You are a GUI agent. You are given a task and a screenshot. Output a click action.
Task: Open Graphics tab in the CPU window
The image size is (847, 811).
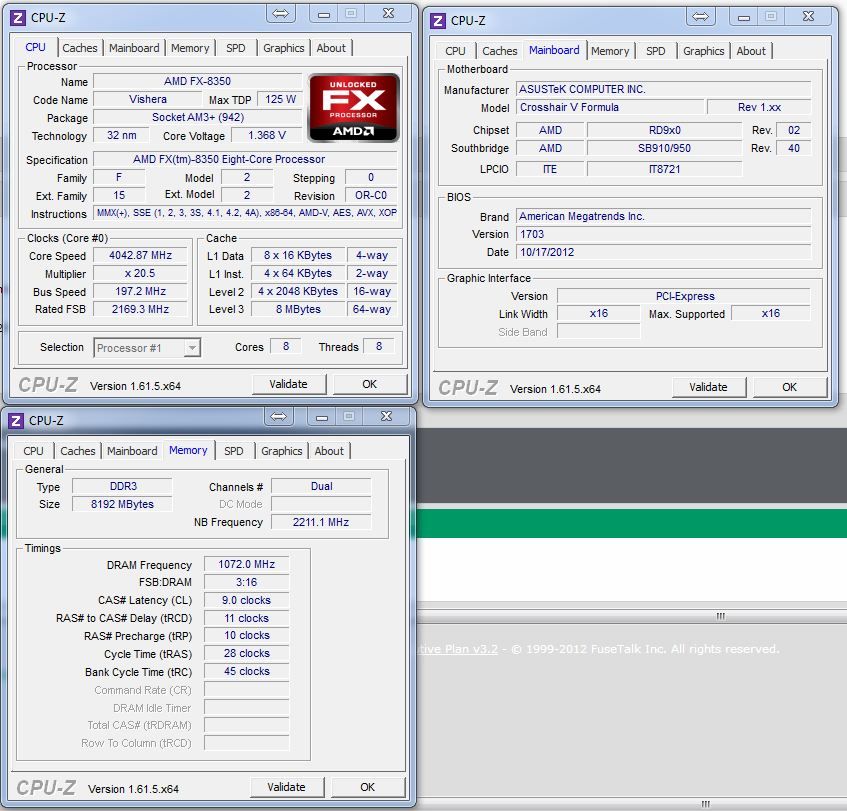click(284, 48)
